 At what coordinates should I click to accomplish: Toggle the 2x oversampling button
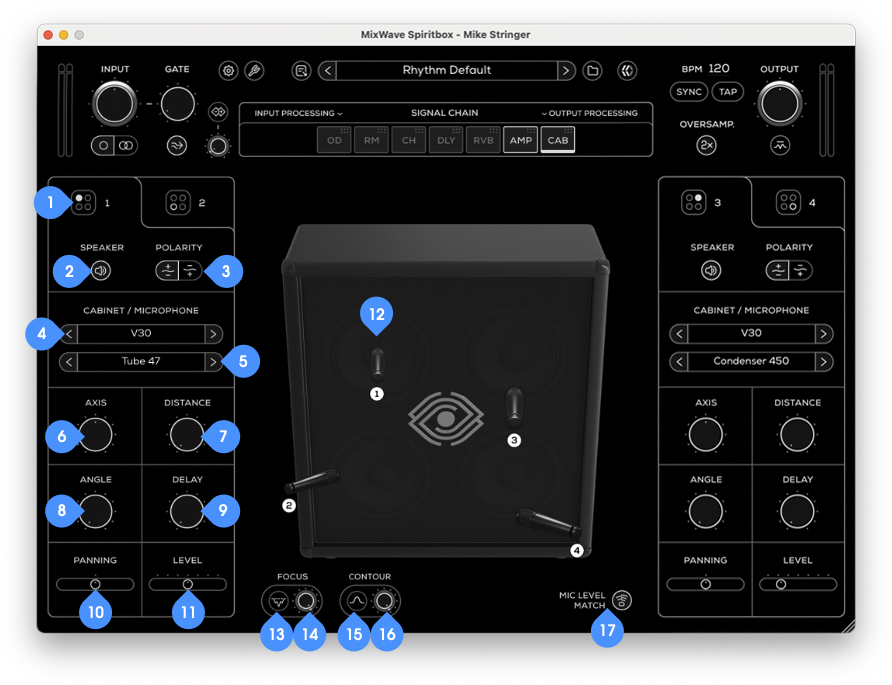pos(707,145)
